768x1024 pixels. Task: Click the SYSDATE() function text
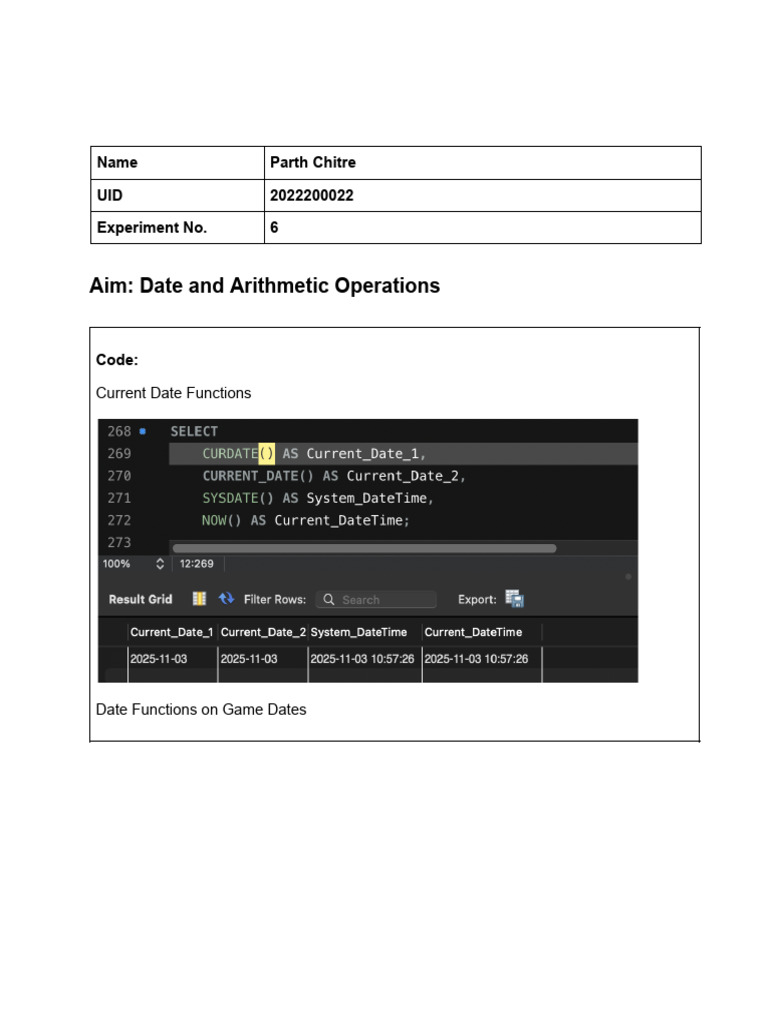coord(238,498)
